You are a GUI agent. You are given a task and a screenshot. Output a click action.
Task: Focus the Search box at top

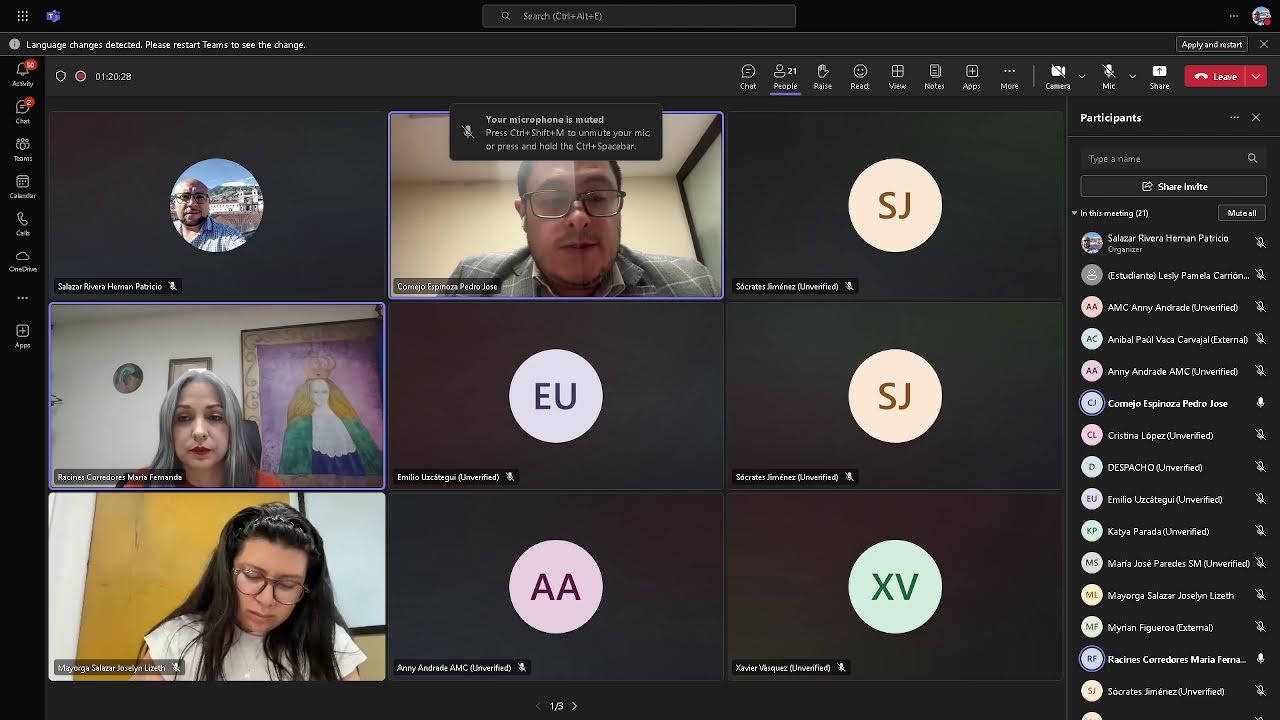click(x=639, y=16)
